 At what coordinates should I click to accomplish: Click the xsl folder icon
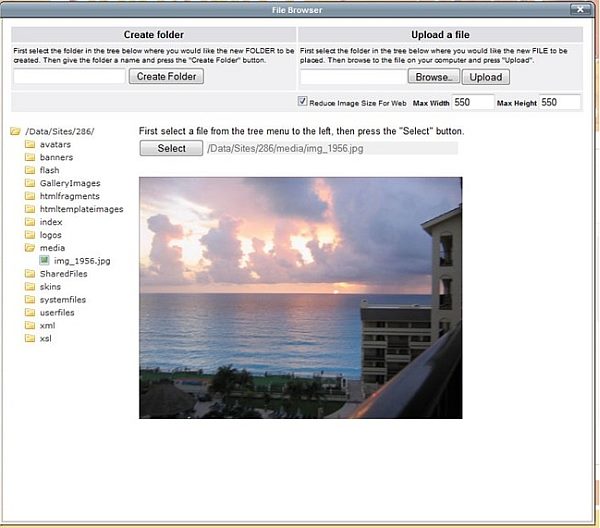(x=30, y=338)
